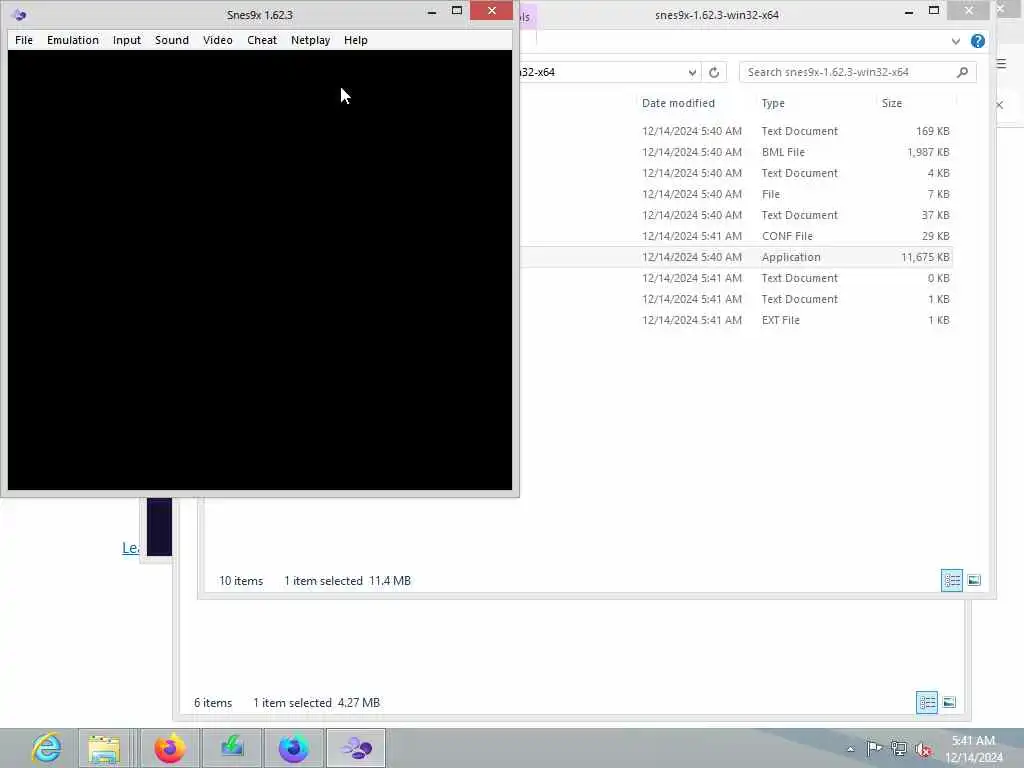This screenshot has height=768, width=1024.
Task: Open the orange Firefox taskbar icon
Action: pyautogui.click(x=170, y=748)
